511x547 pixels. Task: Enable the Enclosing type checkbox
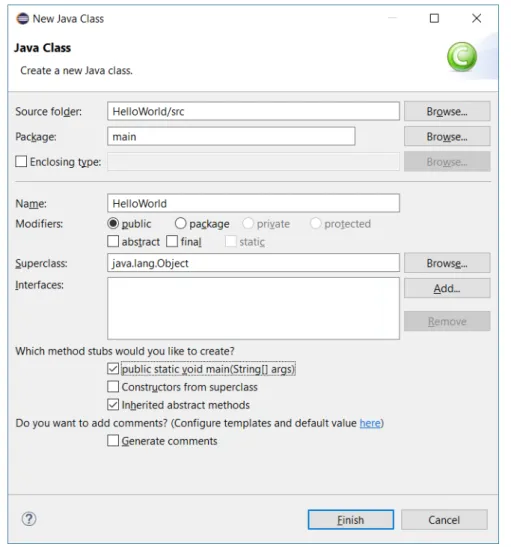click(21, 162)
